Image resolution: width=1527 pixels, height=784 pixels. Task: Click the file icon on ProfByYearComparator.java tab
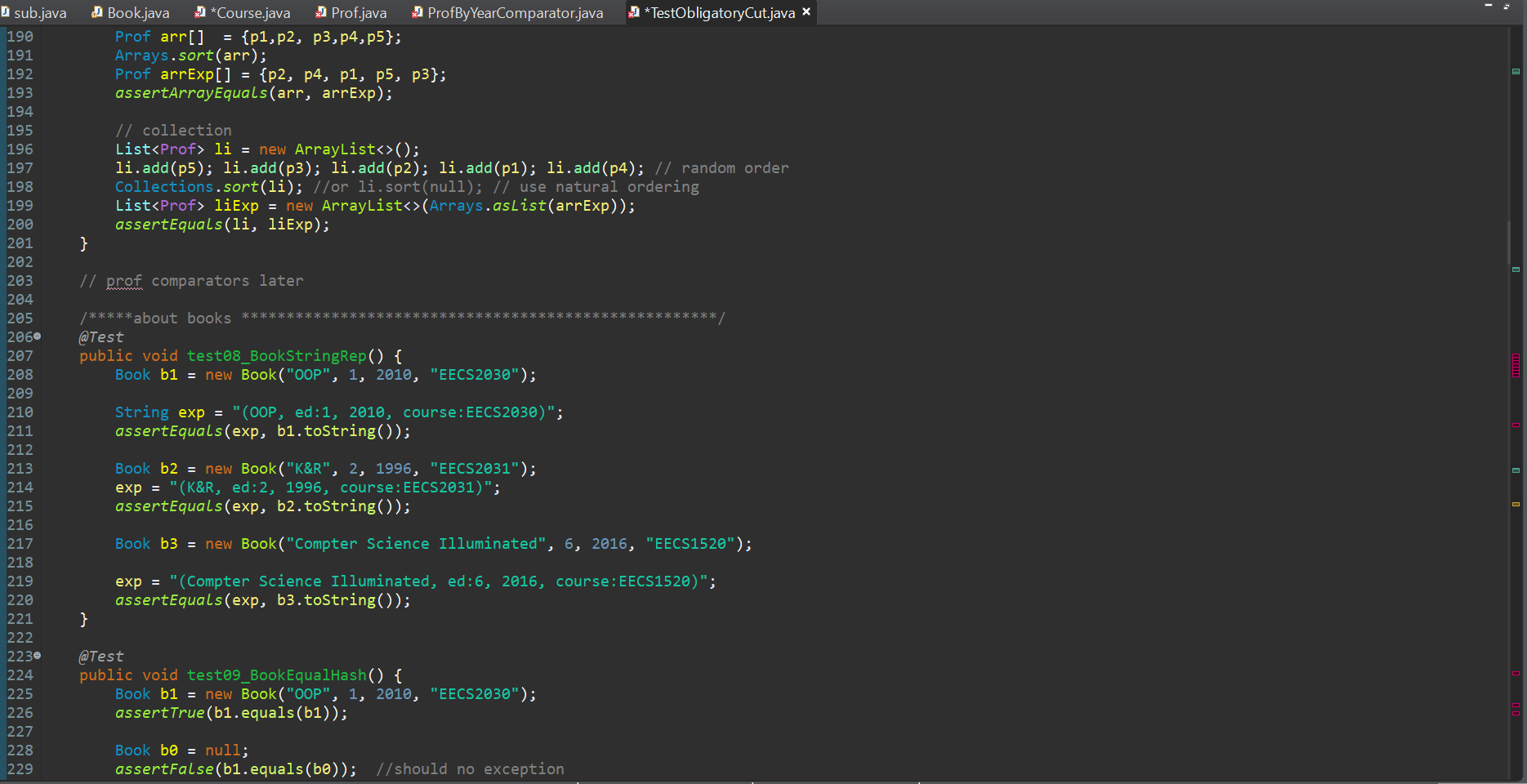coord(417,12)
